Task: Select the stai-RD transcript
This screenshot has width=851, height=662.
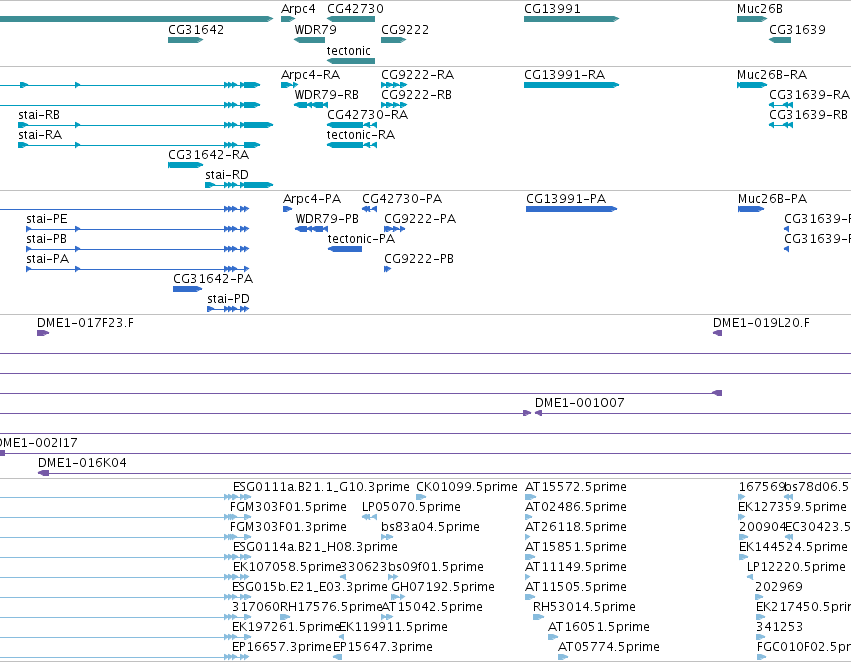Action: 239,185
